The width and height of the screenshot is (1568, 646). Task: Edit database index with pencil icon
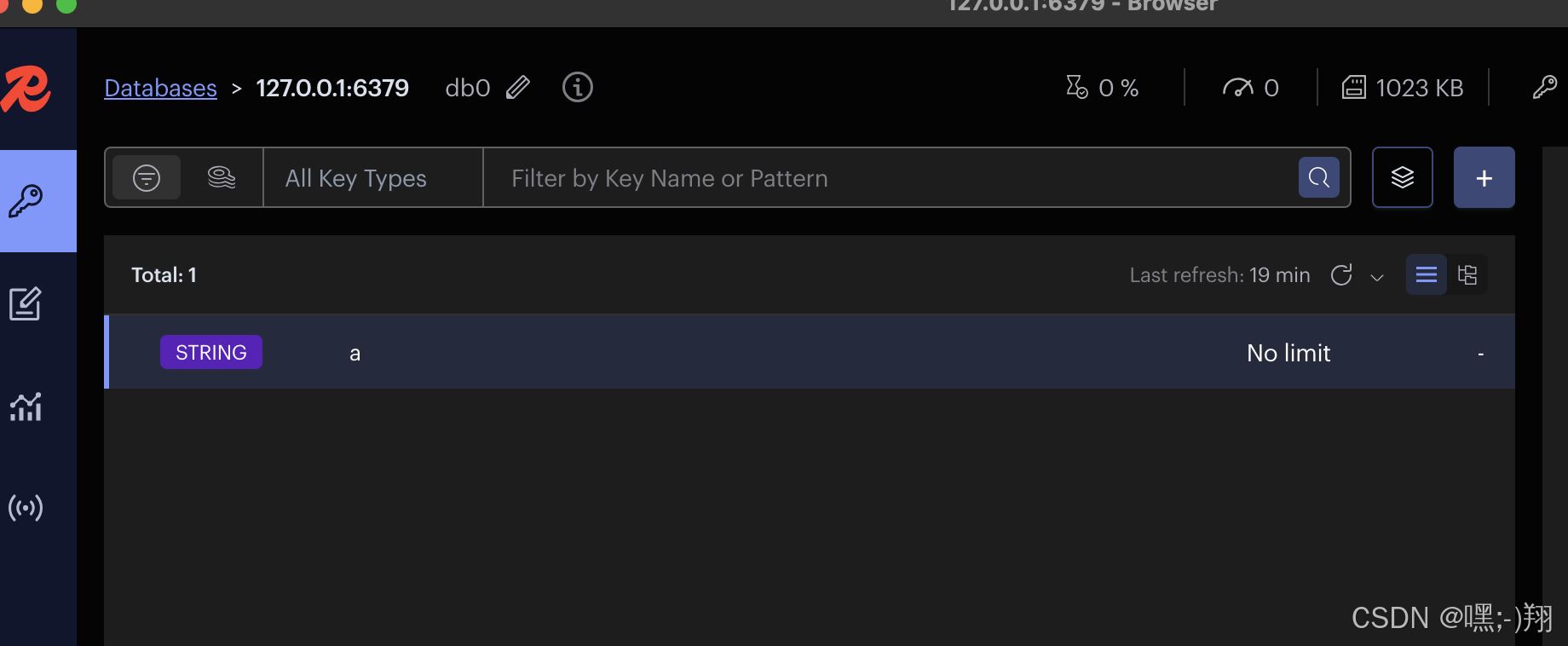pos(518,88)
